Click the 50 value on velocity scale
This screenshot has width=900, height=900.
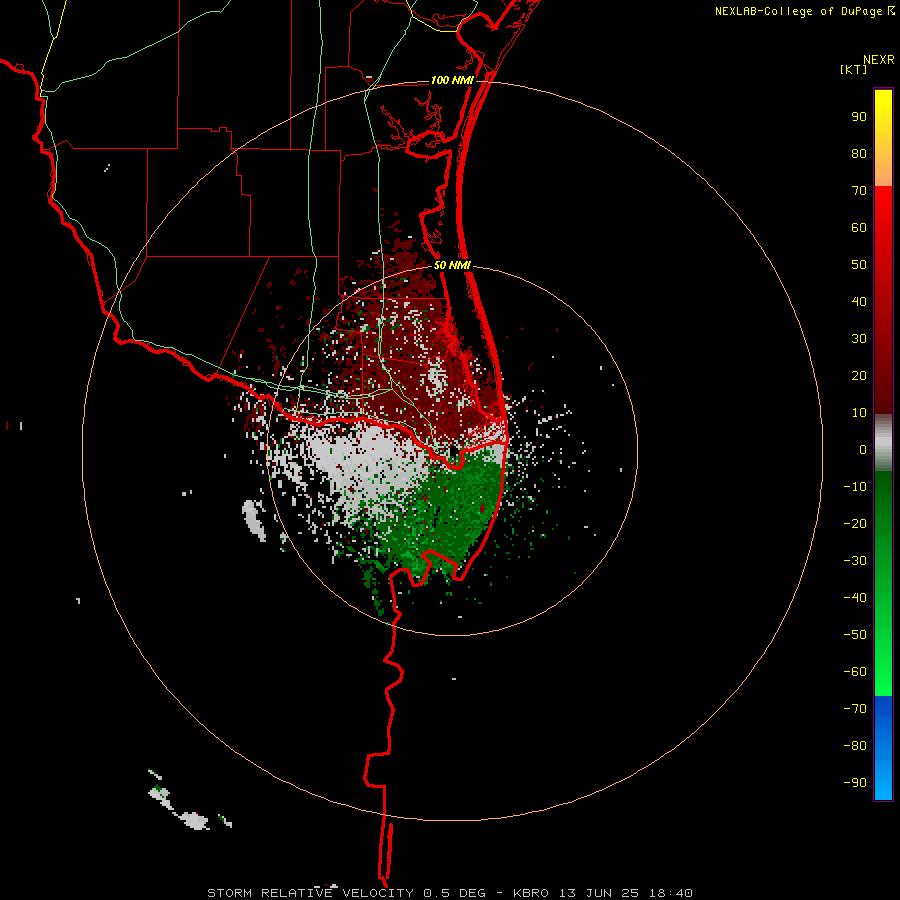(859, 265)
